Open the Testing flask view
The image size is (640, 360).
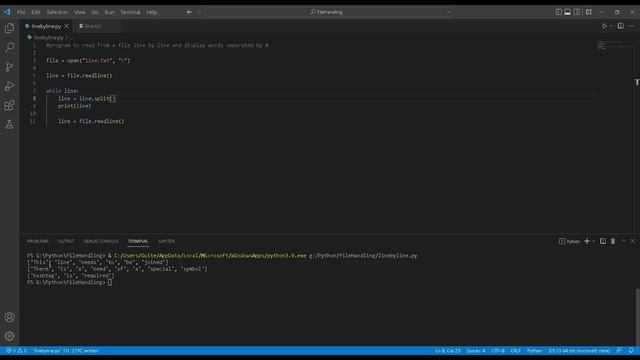(9, 124)
